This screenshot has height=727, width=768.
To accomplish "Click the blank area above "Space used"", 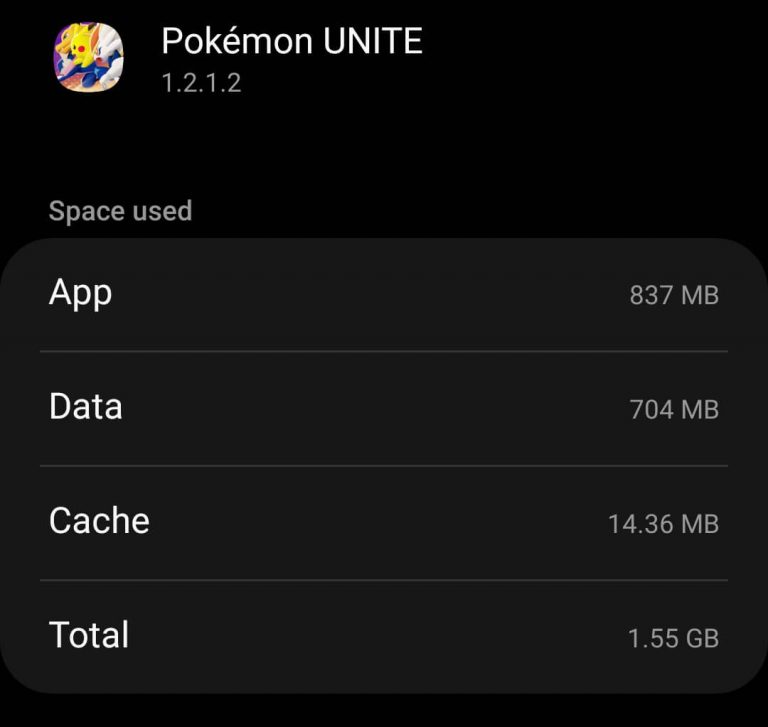I will [384, 150].
